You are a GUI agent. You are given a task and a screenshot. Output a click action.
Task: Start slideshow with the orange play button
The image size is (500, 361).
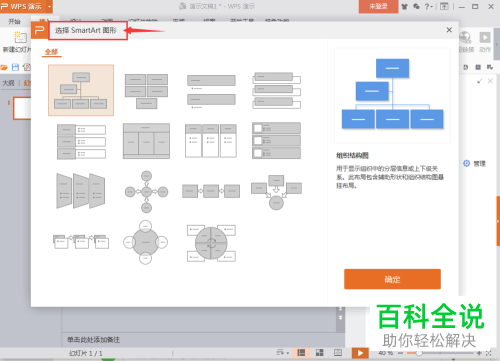click(x=360, y=353)
